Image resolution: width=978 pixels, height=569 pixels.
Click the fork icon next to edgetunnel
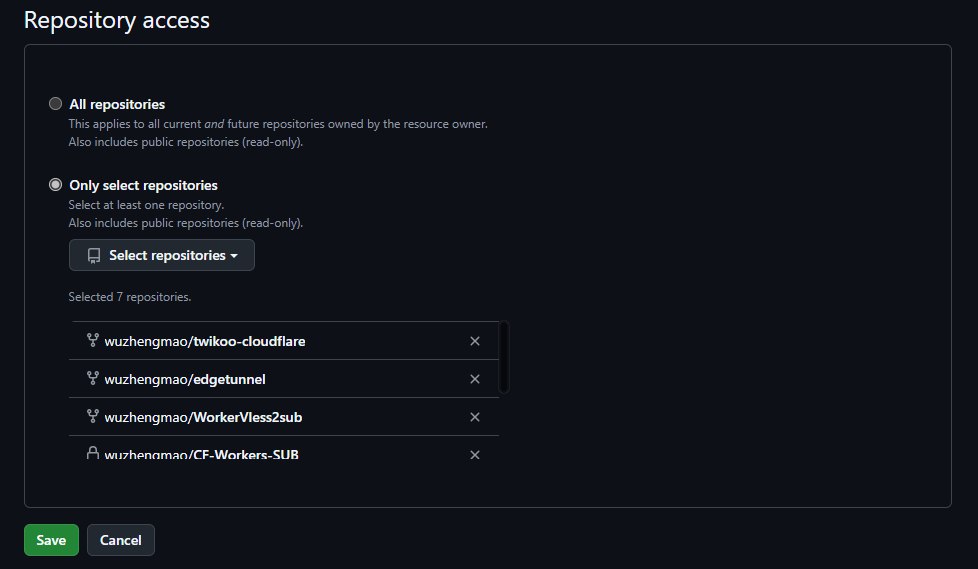[93, 379]
